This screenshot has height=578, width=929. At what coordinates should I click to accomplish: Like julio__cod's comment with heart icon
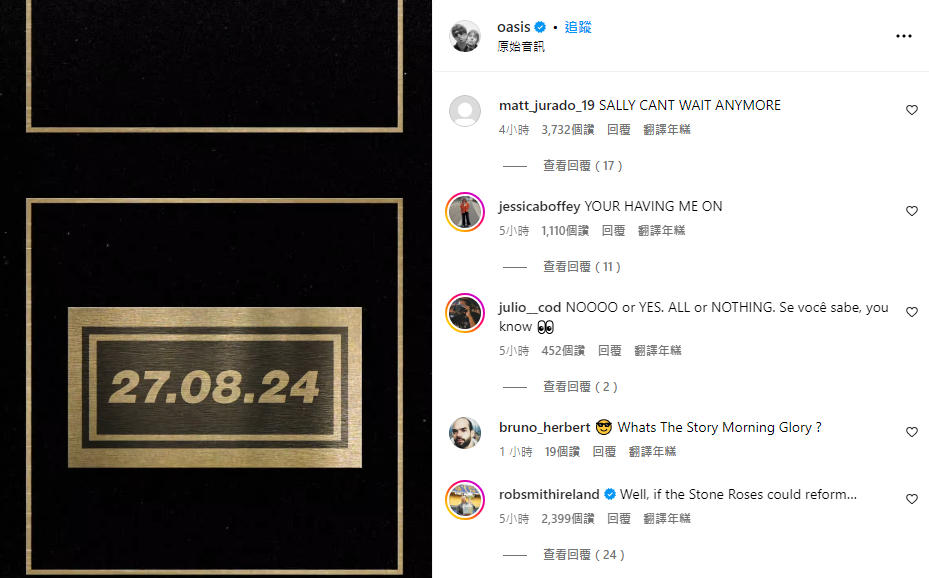point(912,312)
